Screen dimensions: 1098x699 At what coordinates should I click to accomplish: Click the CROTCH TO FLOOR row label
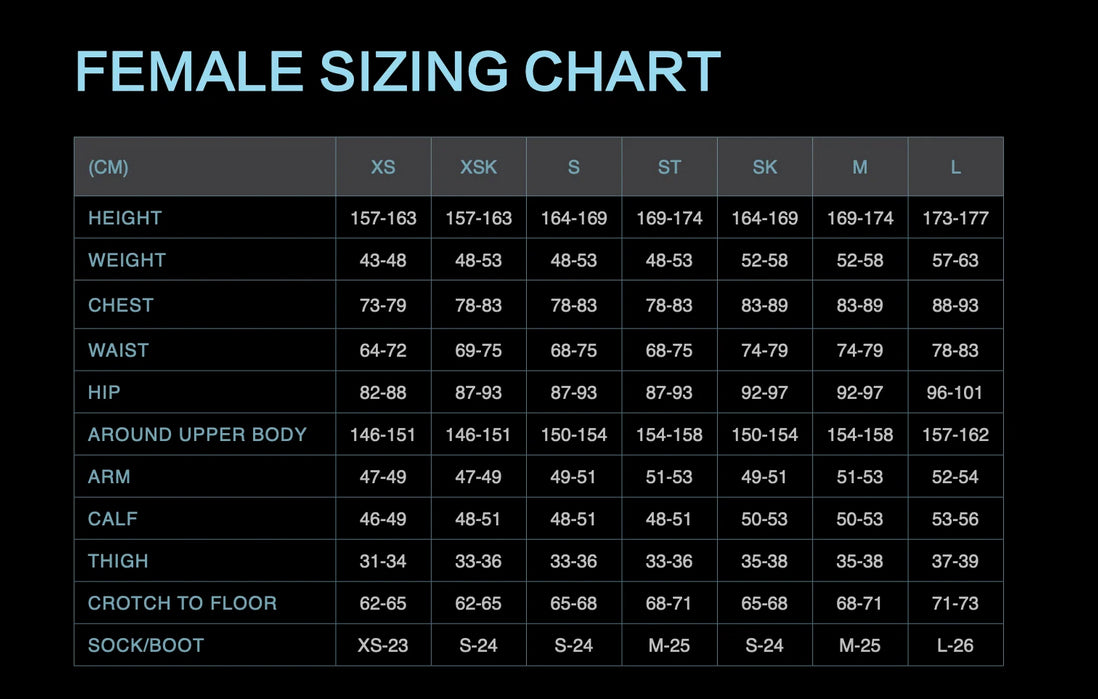[x=182, y=603]
